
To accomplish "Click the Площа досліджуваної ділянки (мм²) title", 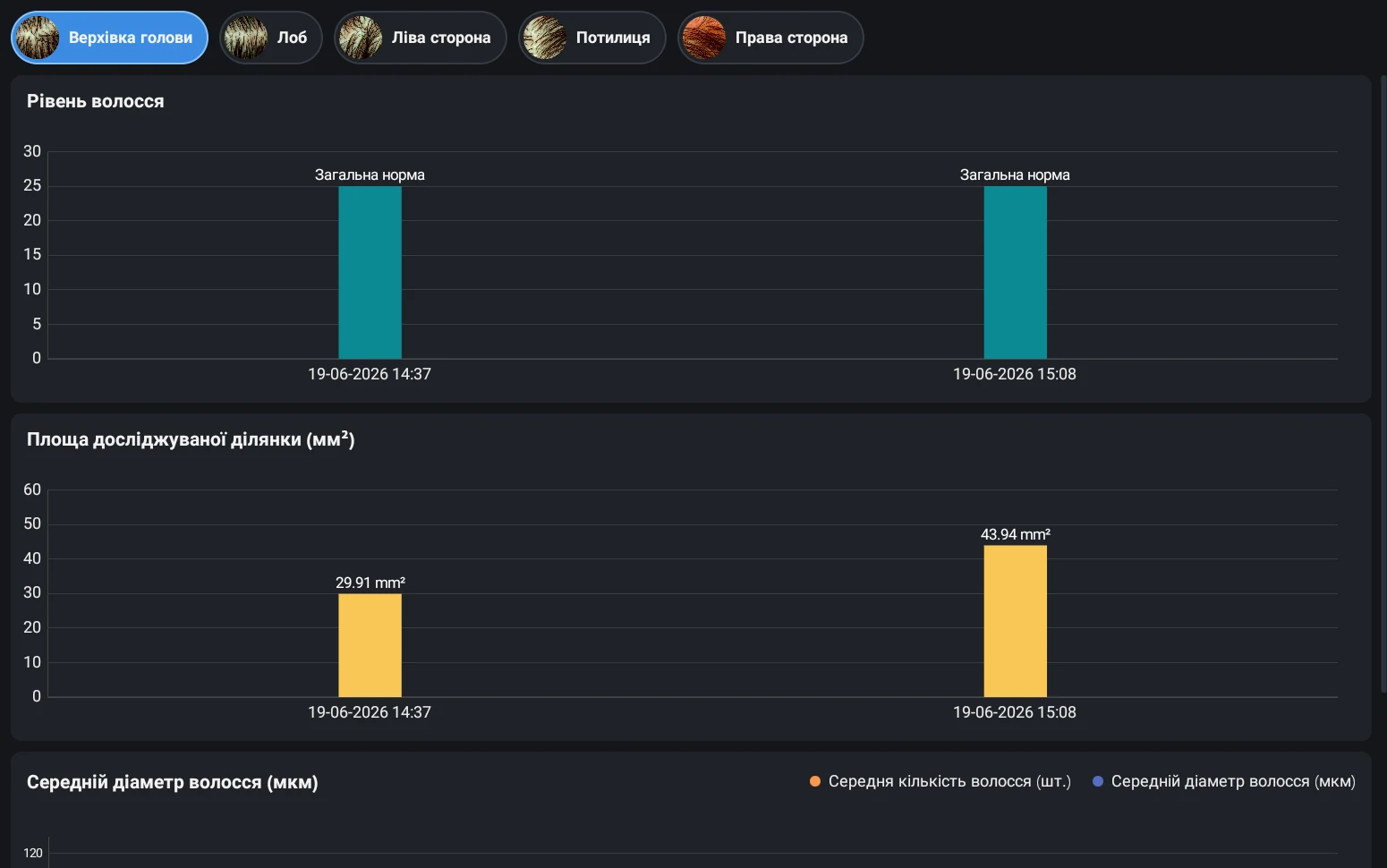I will 191,439.
